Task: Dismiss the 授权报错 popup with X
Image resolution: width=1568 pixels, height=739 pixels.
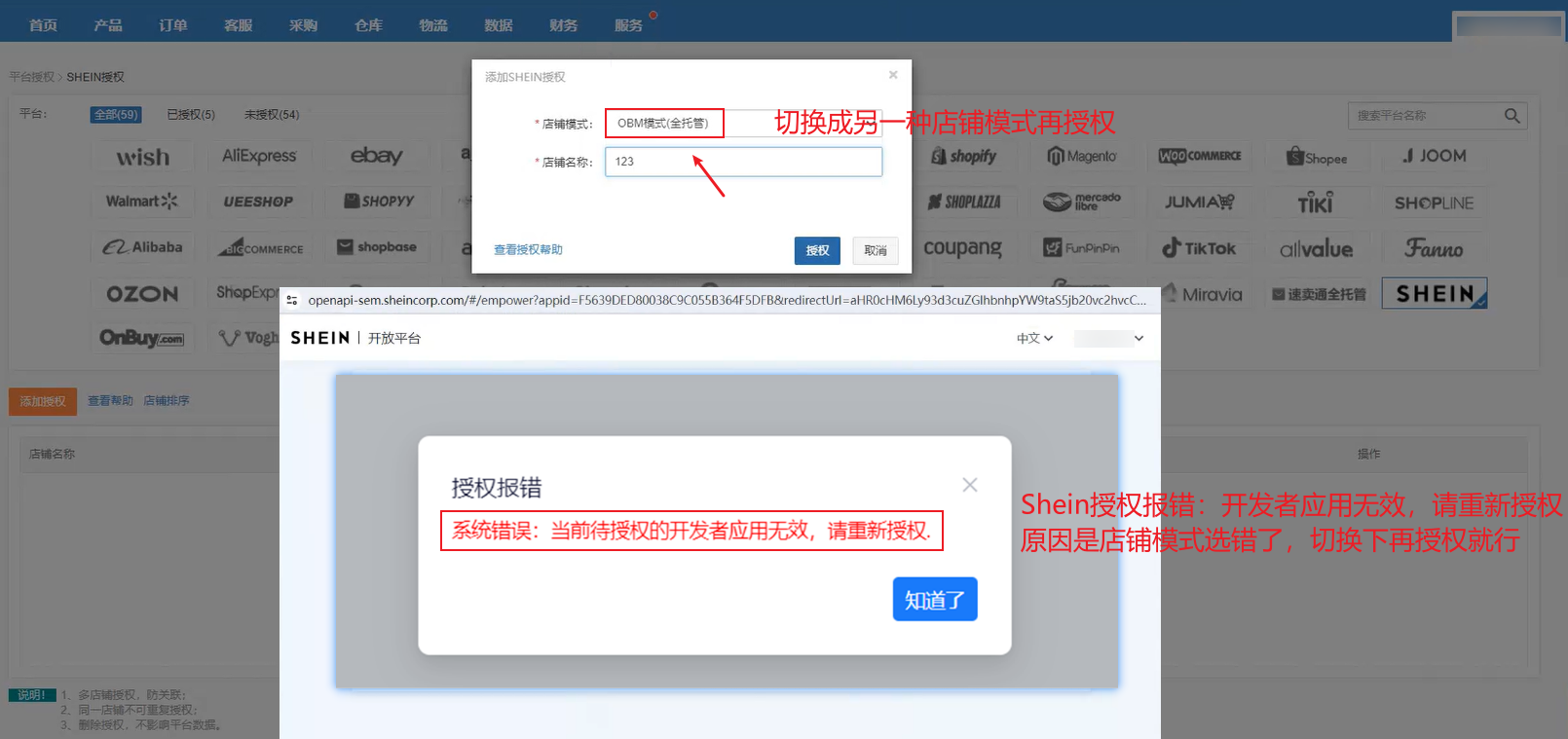Action: click(x=970, y=485)
